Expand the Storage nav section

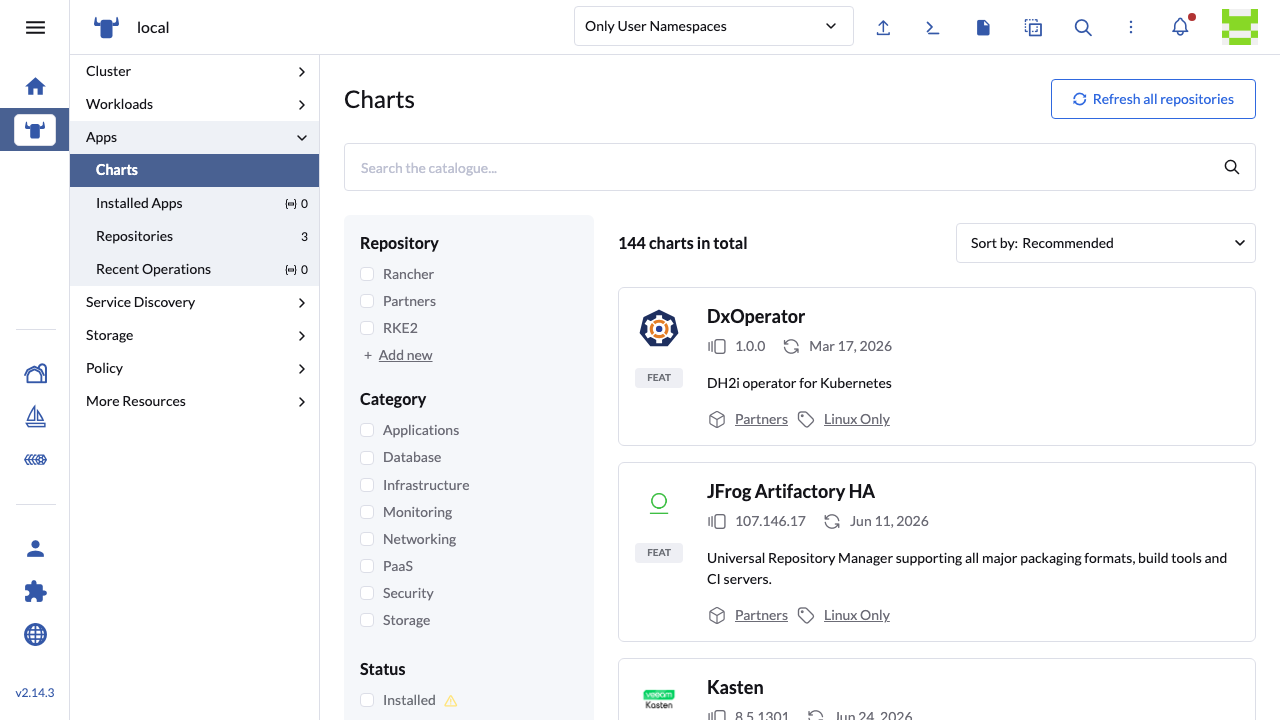(194, 335)
